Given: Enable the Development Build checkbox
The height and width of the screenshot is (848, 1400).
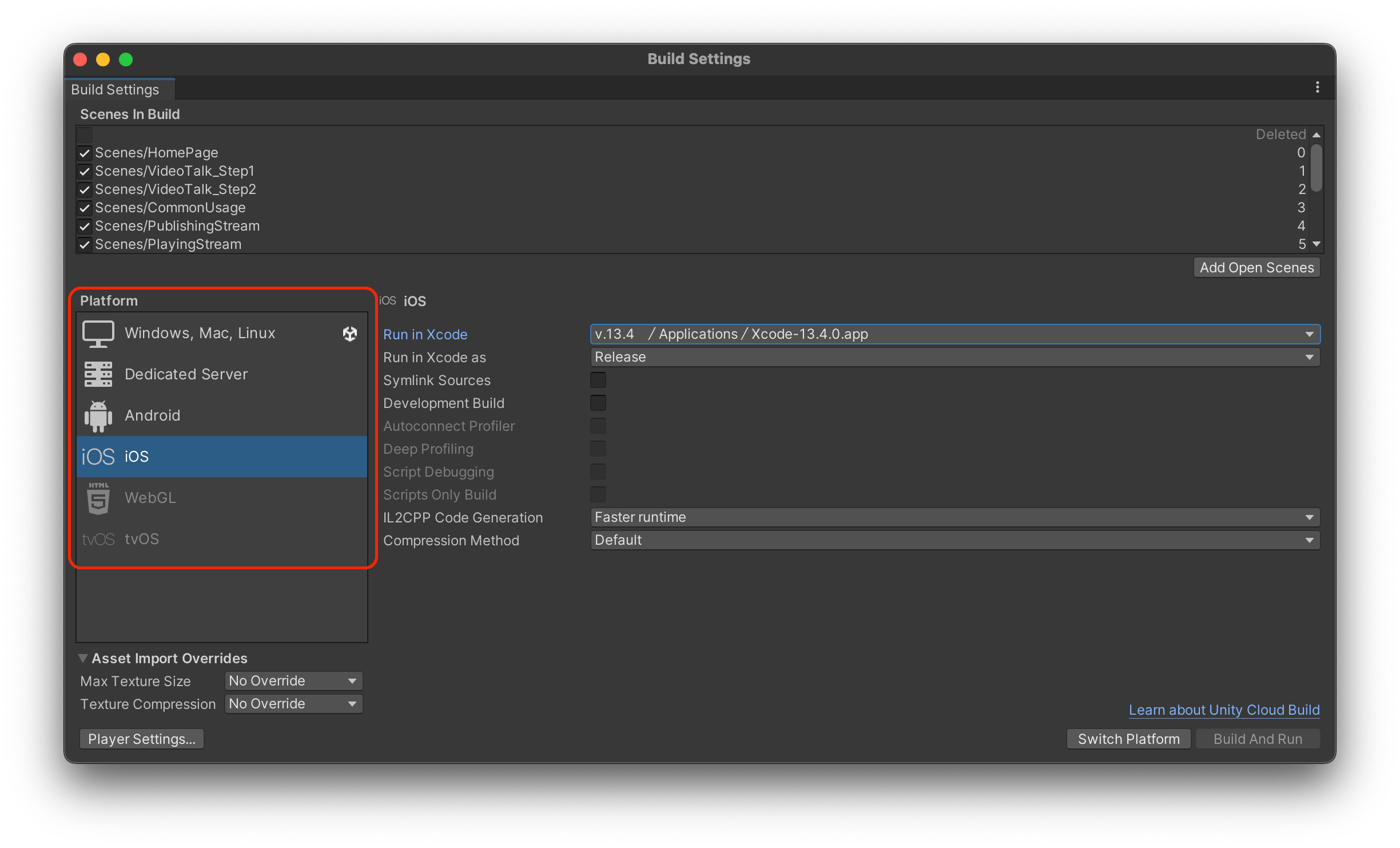Looking at the screenshot, I should [598, 403].
